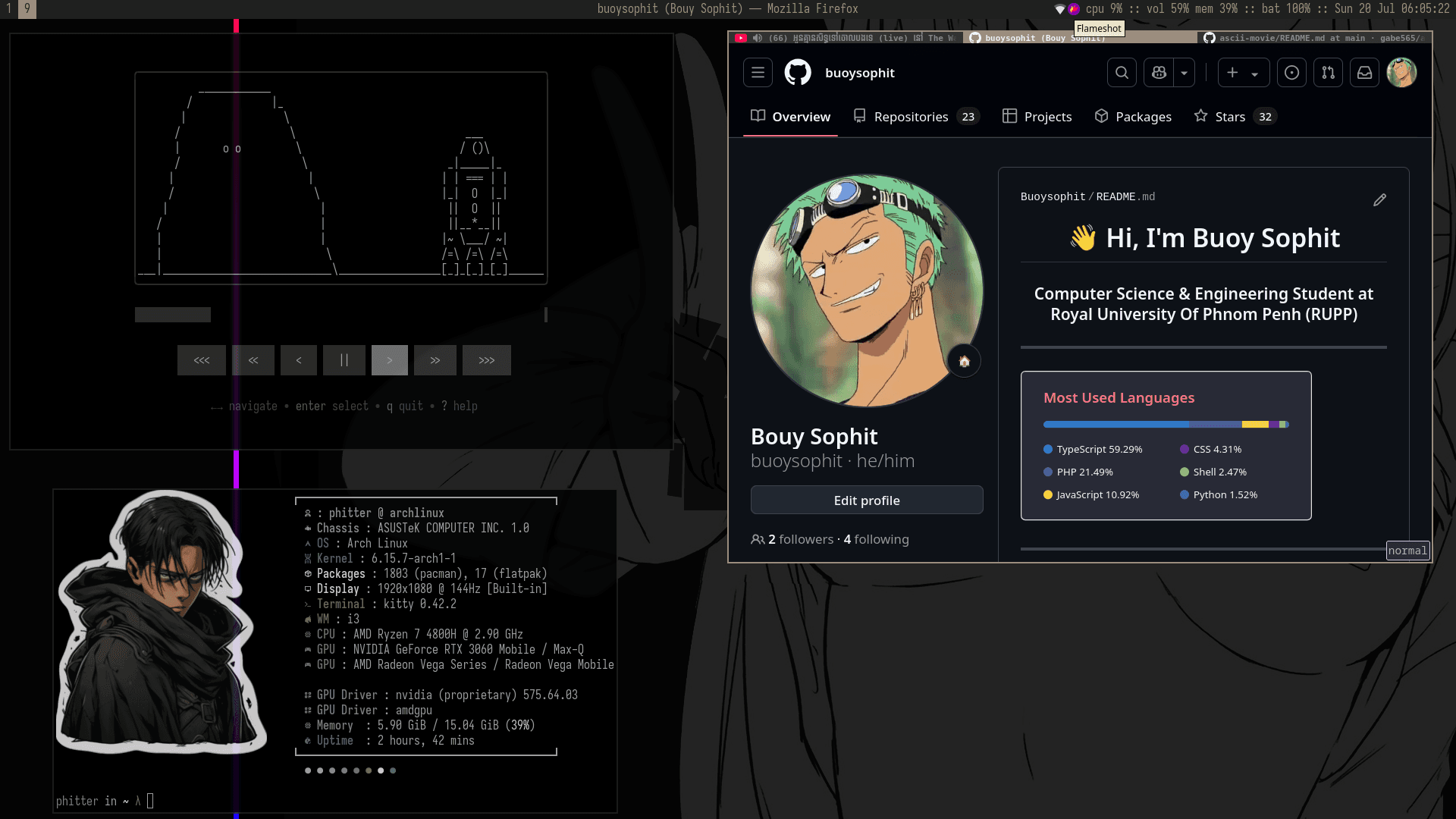Open GitHub hamburger navigation menu

pyautogui.click(x=758, y=73)
